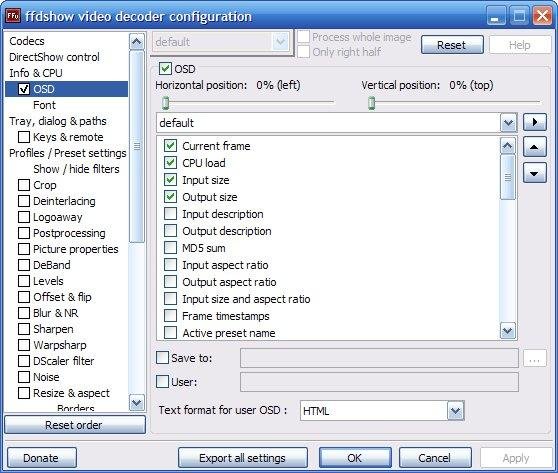This screenshot has width=558, height=473.
Task: Select Codecs in the sidebar
Action: tap(27, 41)
